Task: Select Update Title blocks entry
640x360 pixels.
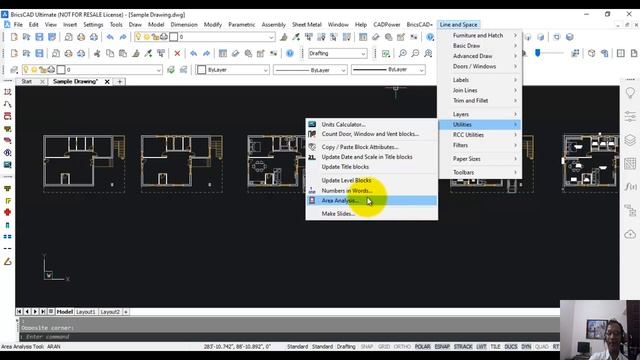Action: coord(371,167)
